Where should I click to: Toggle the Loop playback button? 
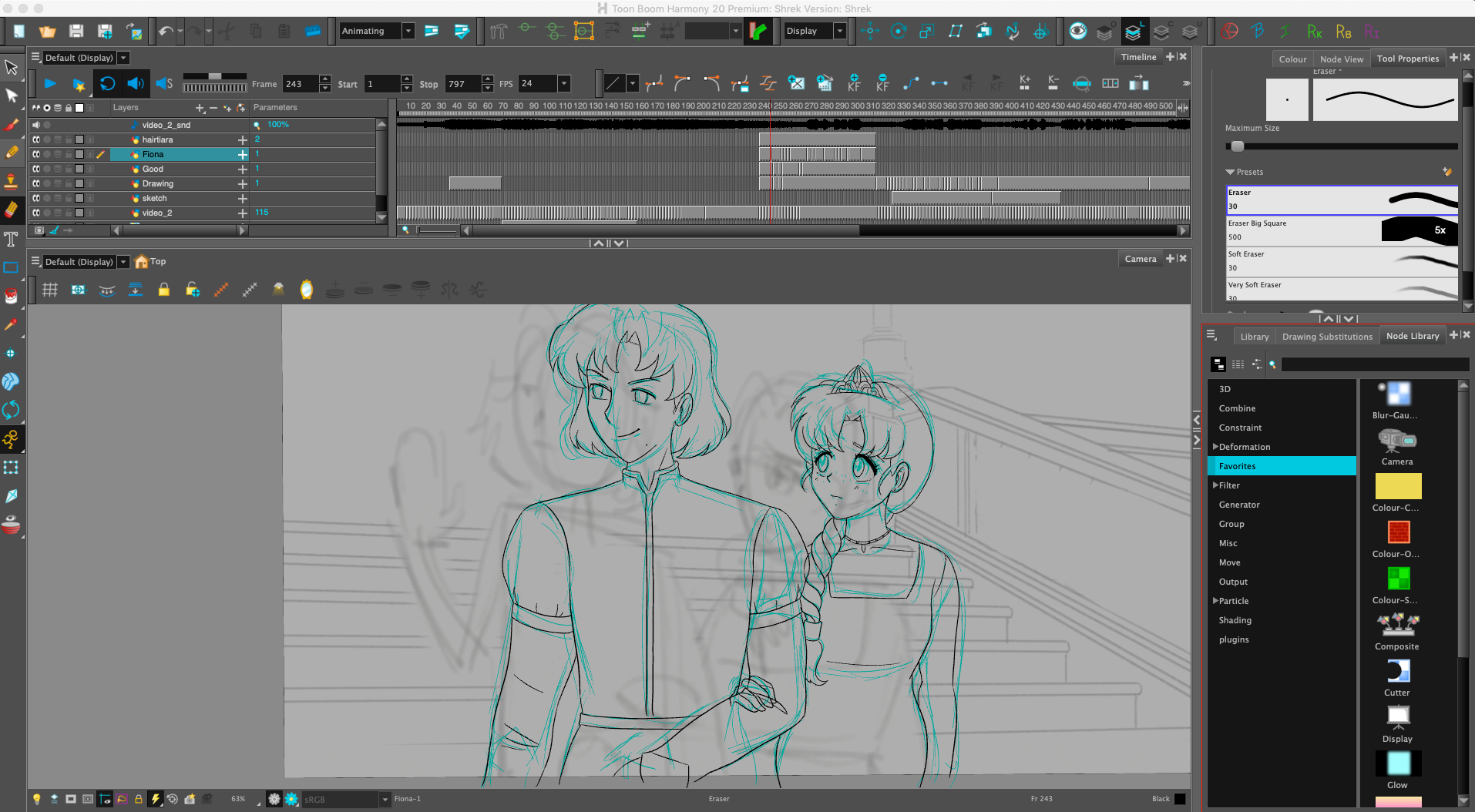(x=107, y=83)
